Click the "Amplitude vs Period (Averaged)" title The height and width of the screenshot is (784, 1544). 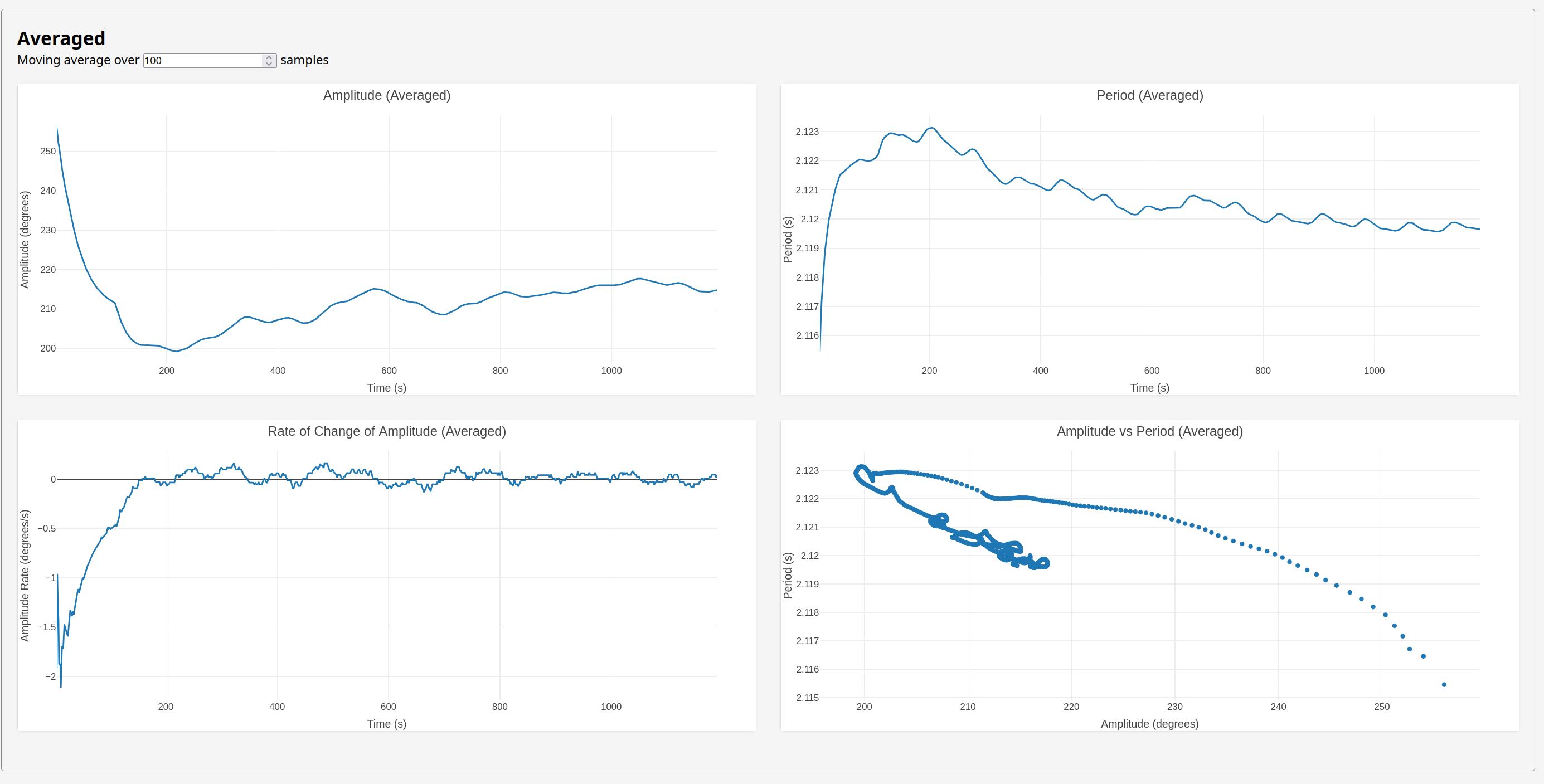1149,431
